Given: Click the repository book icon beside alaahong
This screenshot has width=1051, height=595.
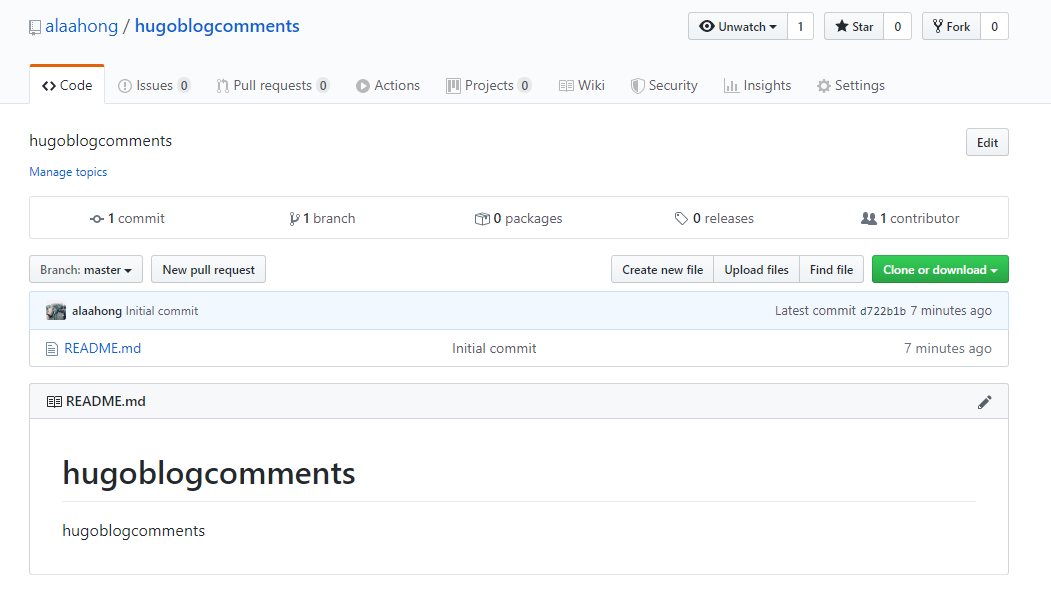Looking at the screenshot, I should coord(35,27).
